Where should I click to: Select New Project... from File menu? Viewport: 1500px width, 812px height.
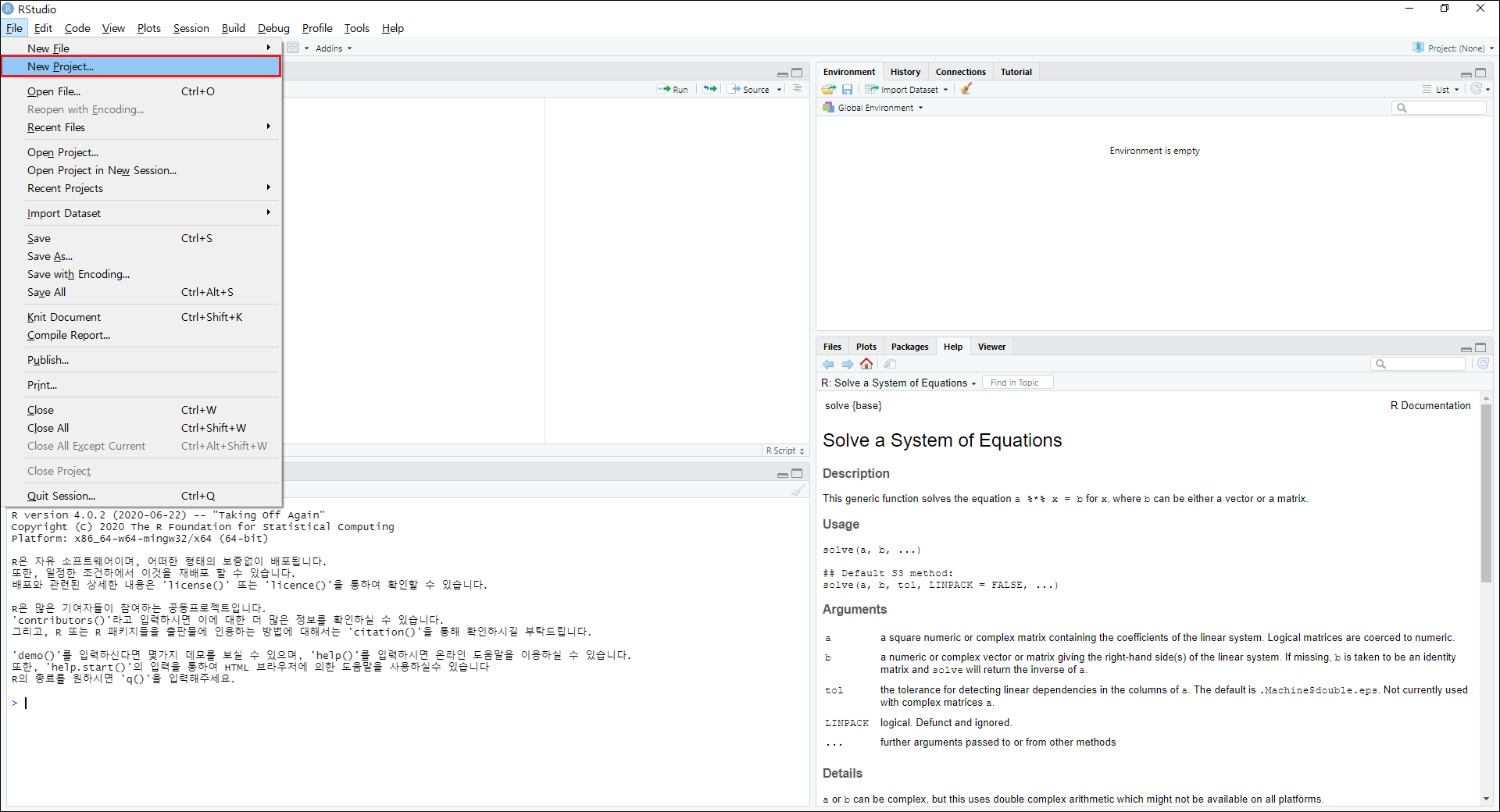pyautogui.click(x=141, y=66)
